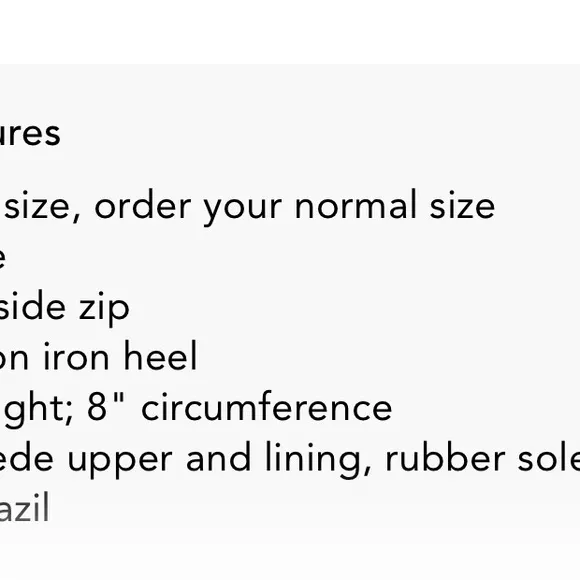Click the word 'rubber' in materials line
This screenshot has width=580, height=580.
[445, 457]
